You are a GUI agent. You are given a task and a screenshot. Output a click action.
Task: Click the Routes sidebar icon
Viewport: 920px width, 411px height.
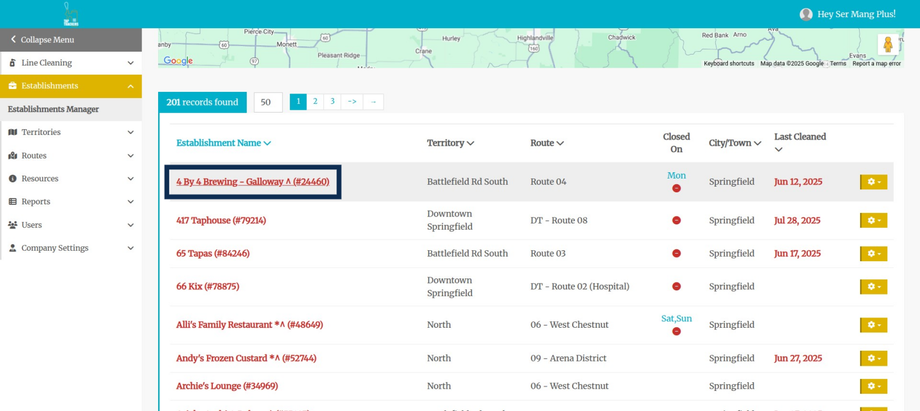coord(12,156)
